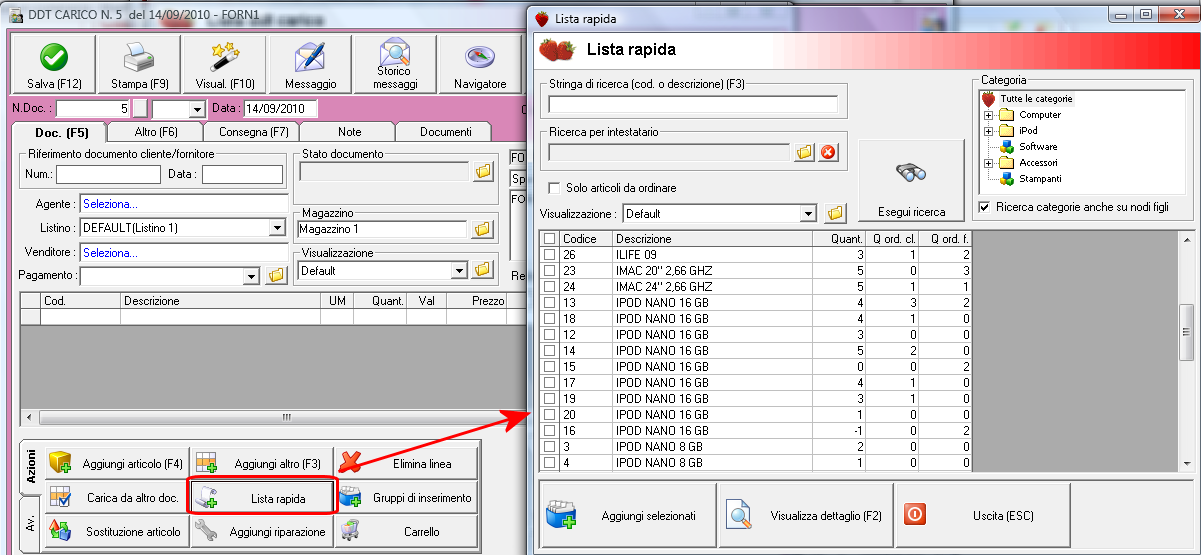The width and height of the screenshot is (1201, 555).
Task: Select the Av. vertical tab
Action: click(x=31, y=521)
